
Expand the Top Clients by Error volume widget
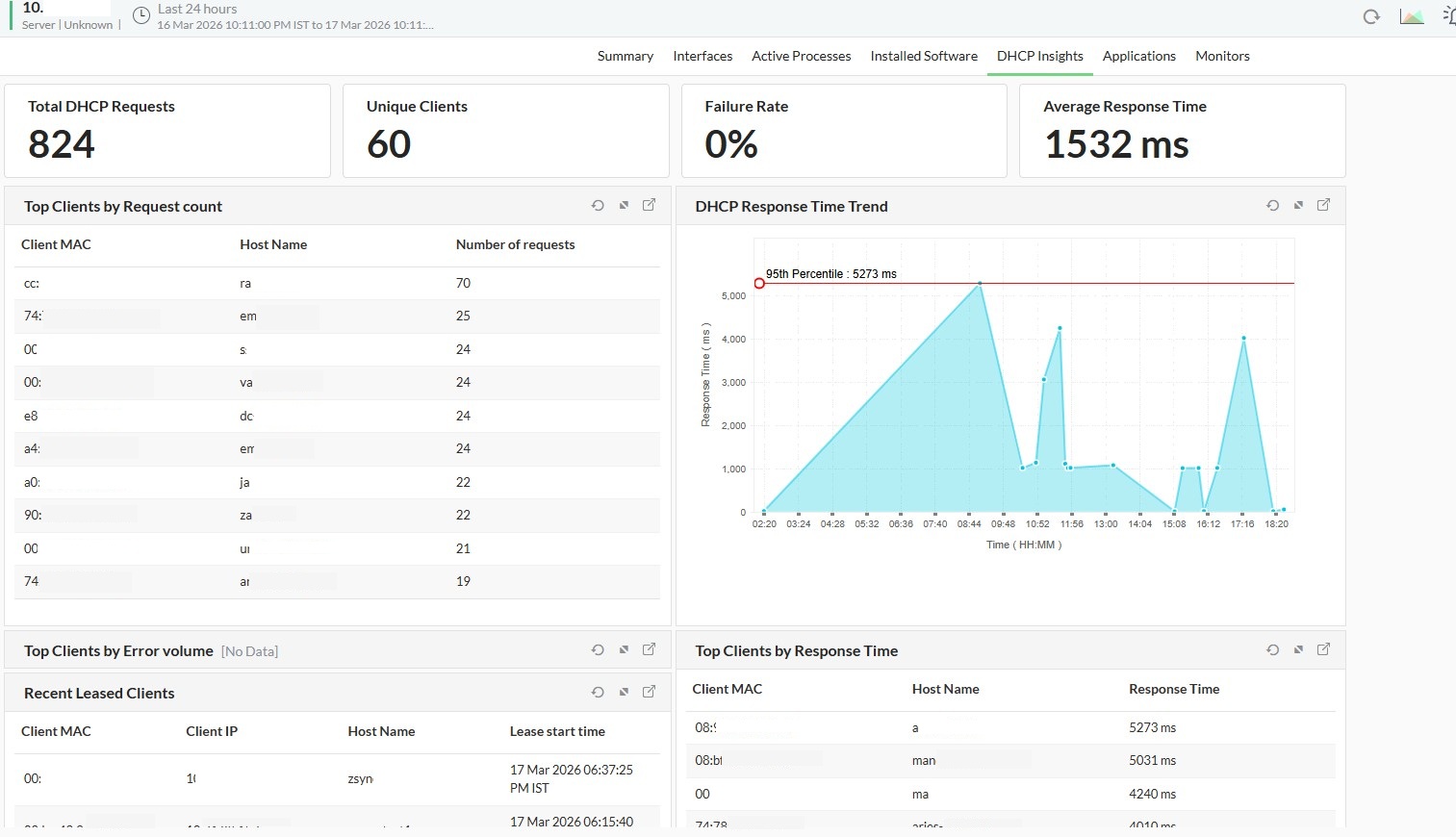(624, 650)
